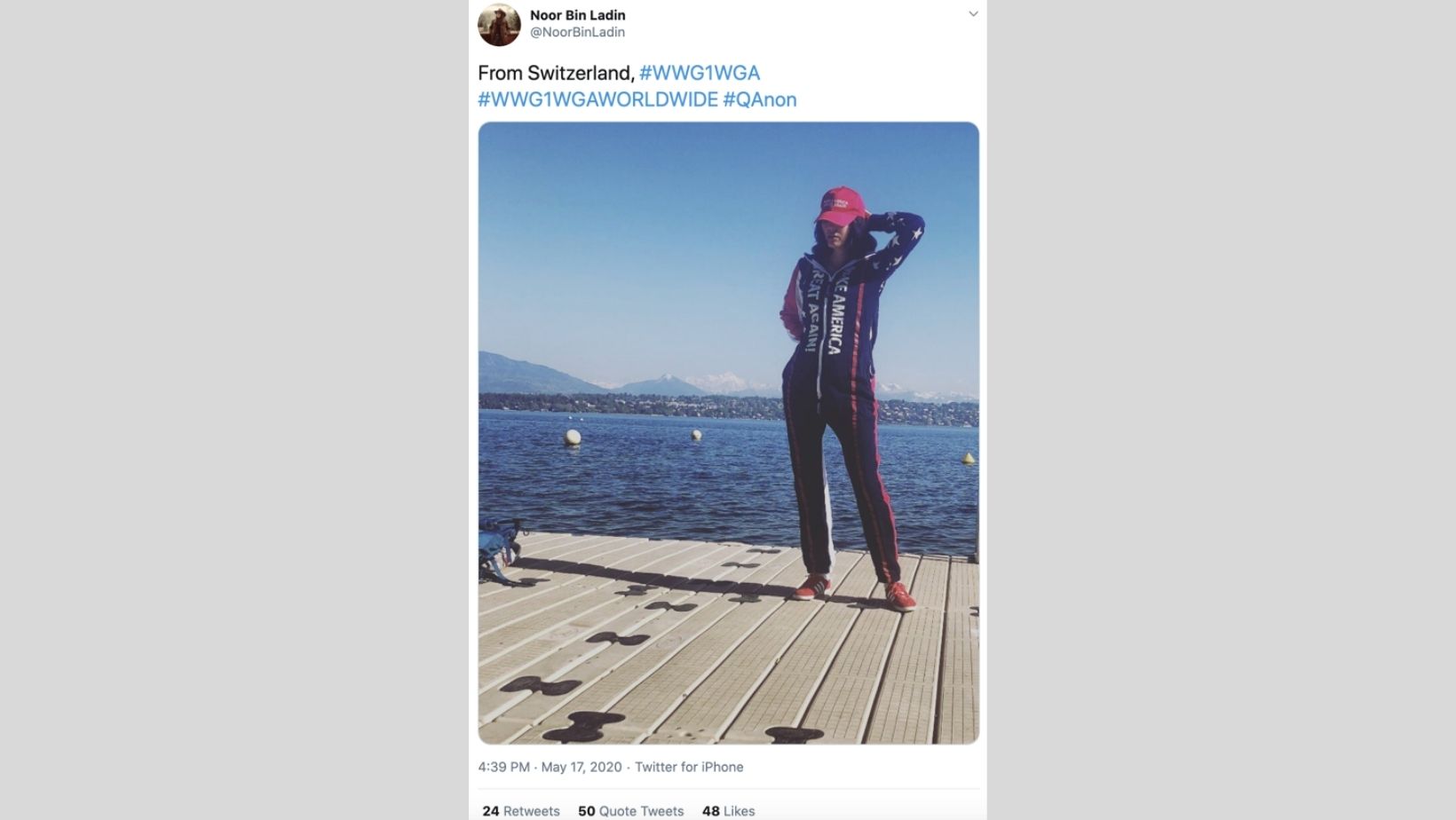The image size is (1456, 820).
Task: Open the 4:39 PM timestamp
Action: pos(503,767)
